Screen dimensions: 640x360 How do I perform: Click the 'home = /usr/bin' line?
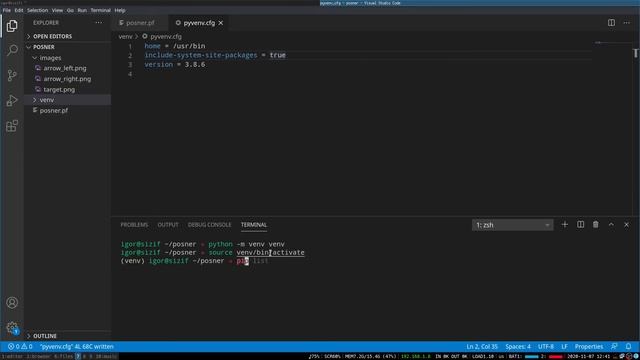[x=175, y=46]
